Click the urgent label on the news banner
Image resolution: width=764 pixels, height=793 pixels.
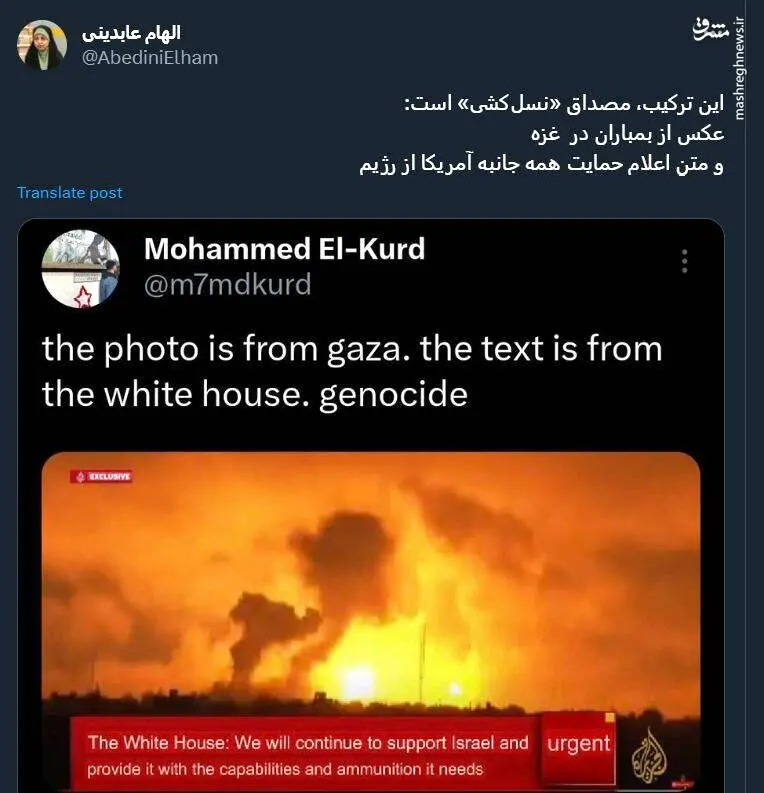click(578, 744)
